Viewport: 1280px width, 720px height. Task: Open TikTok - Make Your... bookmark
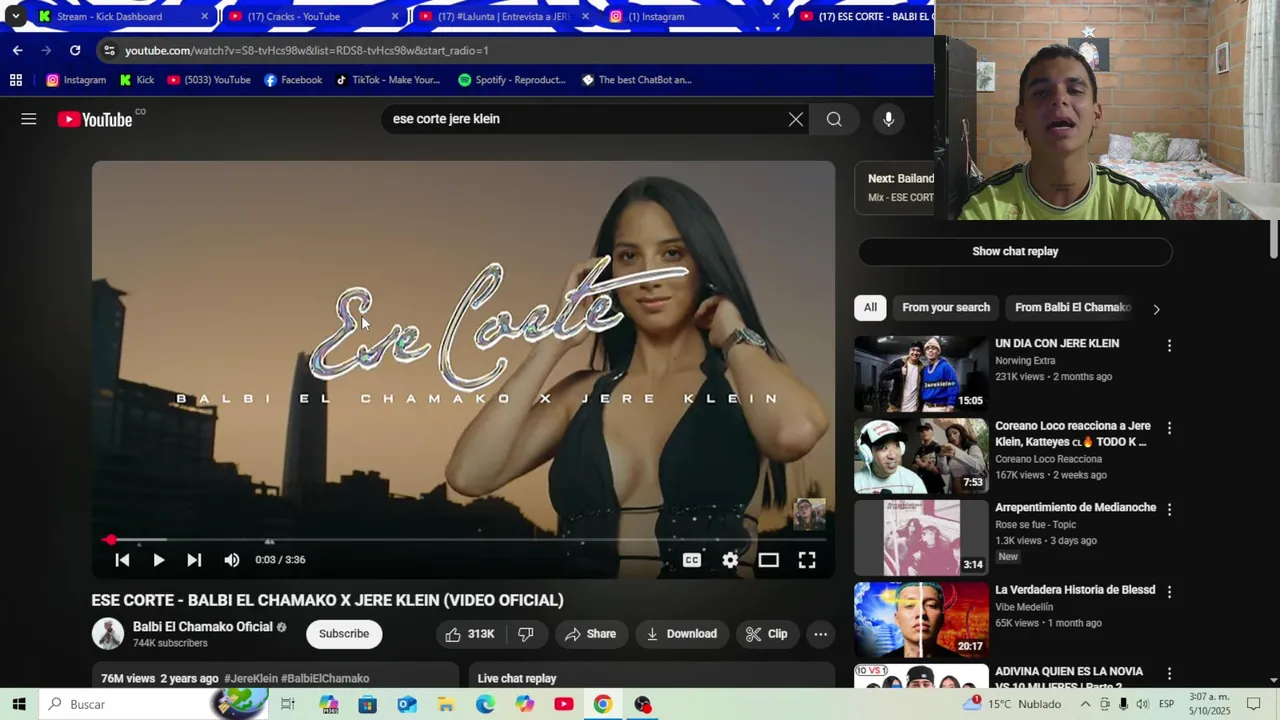[388, 80]
